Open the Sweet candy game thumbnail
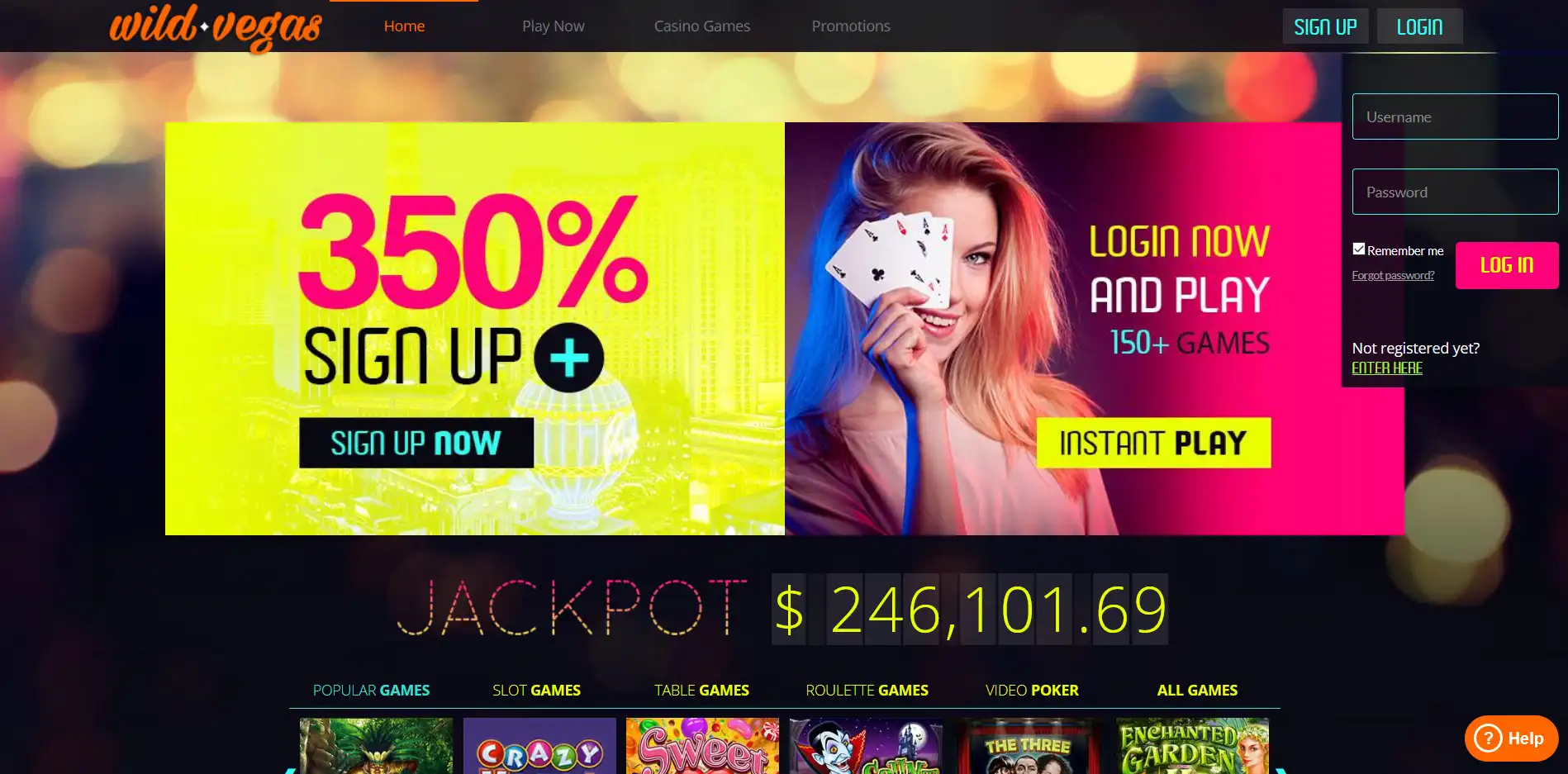 [x=702, y=746]
